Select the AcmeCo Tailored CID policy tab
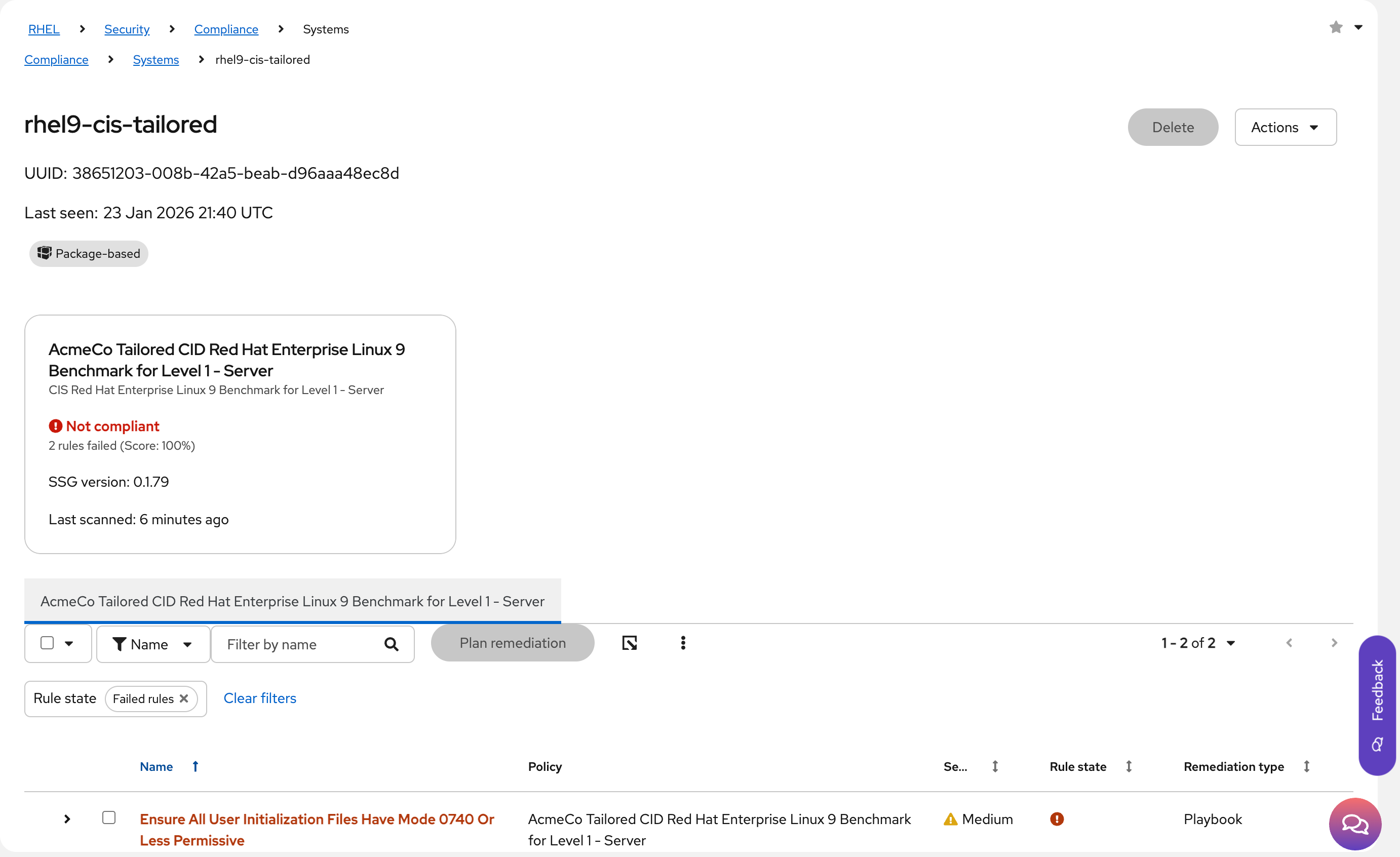The height and width of the screenshot is (857, 1400). (292, 601)
